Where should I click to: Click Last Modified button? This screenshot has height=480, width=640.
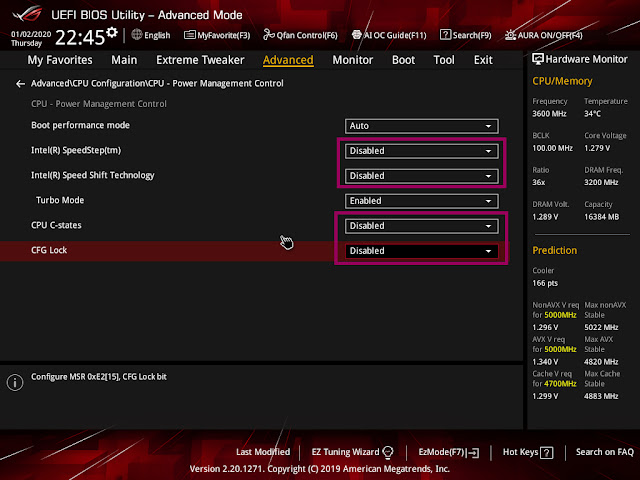click(263, 452)
